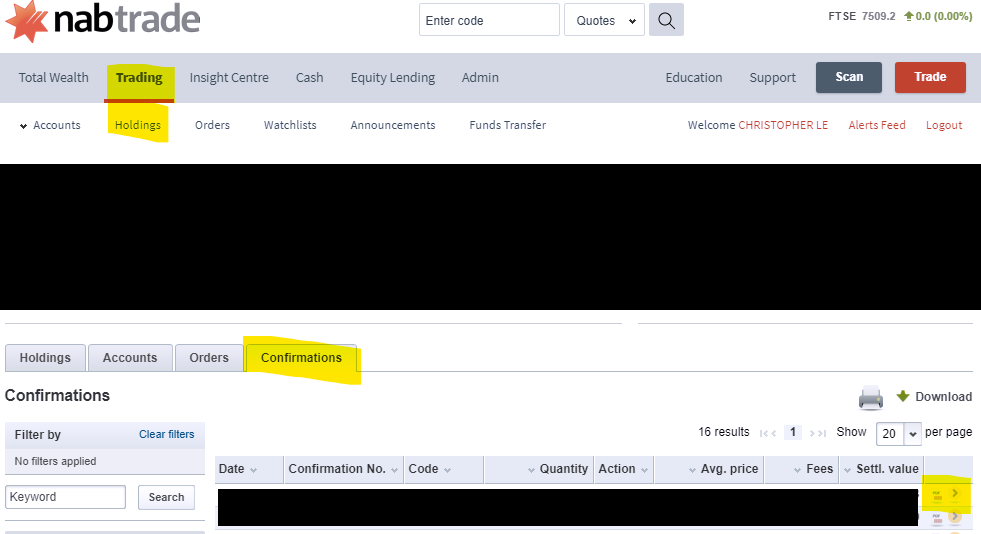
Task: Open the Total Wealth menu
Action: click(53, 78)
